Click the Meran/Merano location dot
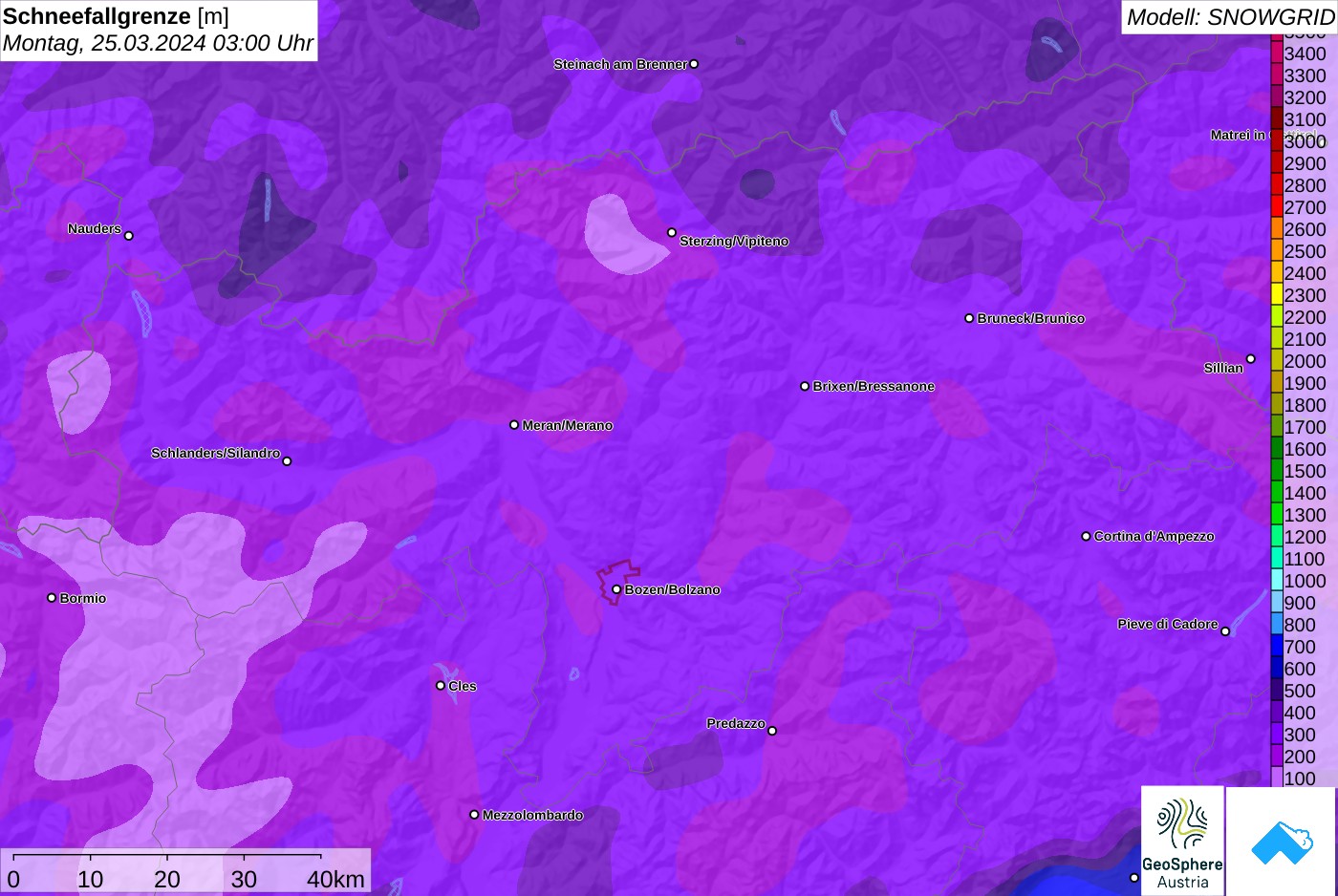1338x896 pixels. pyautogui.click(x=514, y=424)
